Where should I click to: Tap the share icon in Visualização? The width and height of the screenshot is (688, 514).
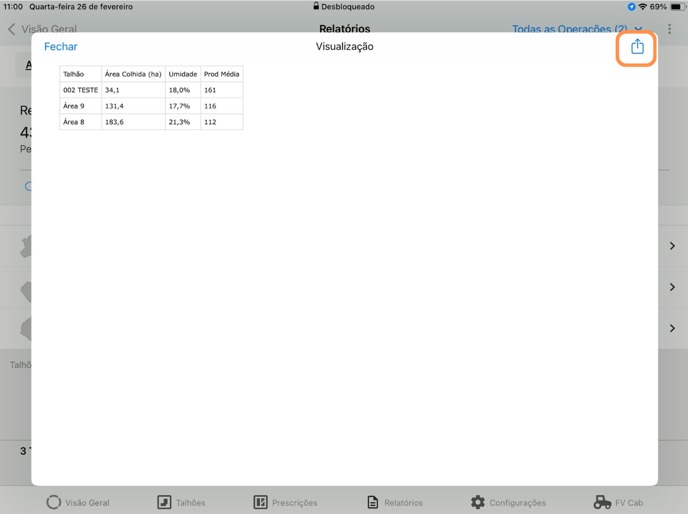(637, 47)
